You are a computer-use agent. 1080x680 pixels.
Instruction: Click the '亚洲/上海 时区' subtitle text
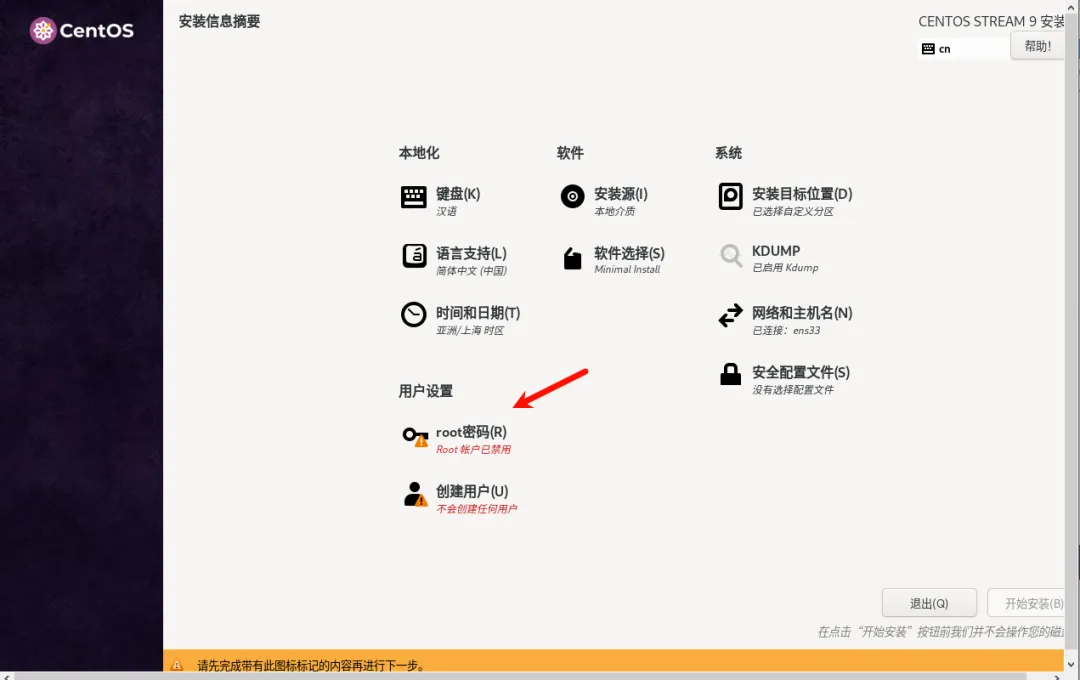click(x=470, y=330)
